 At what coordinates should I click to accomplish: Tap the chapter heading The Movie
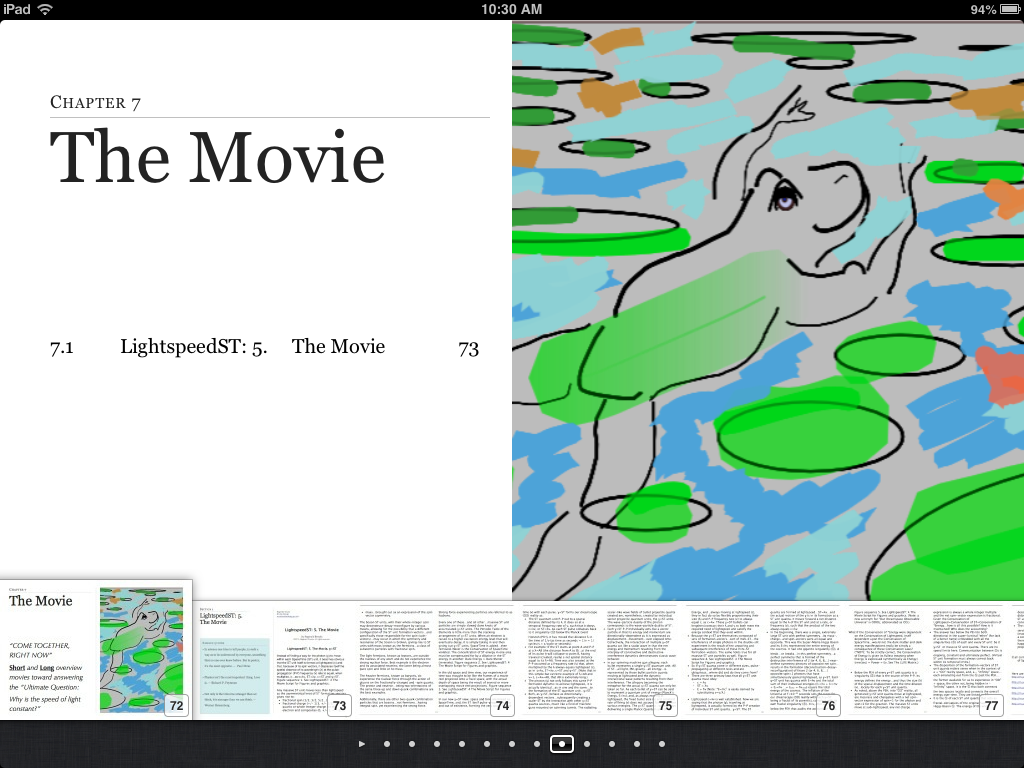point(218,157)
